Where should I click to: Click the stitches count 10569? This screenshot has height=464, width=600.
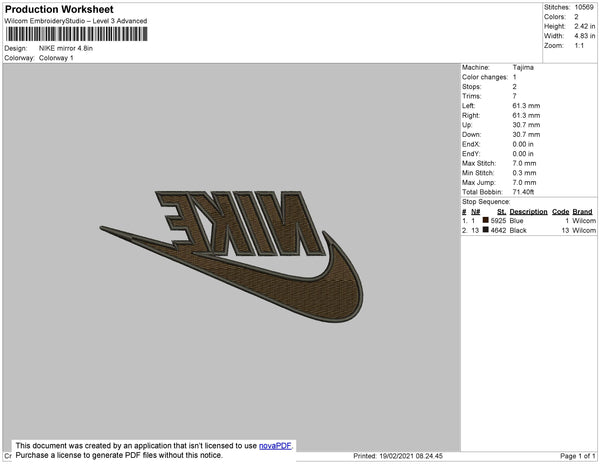pos(584,7)
